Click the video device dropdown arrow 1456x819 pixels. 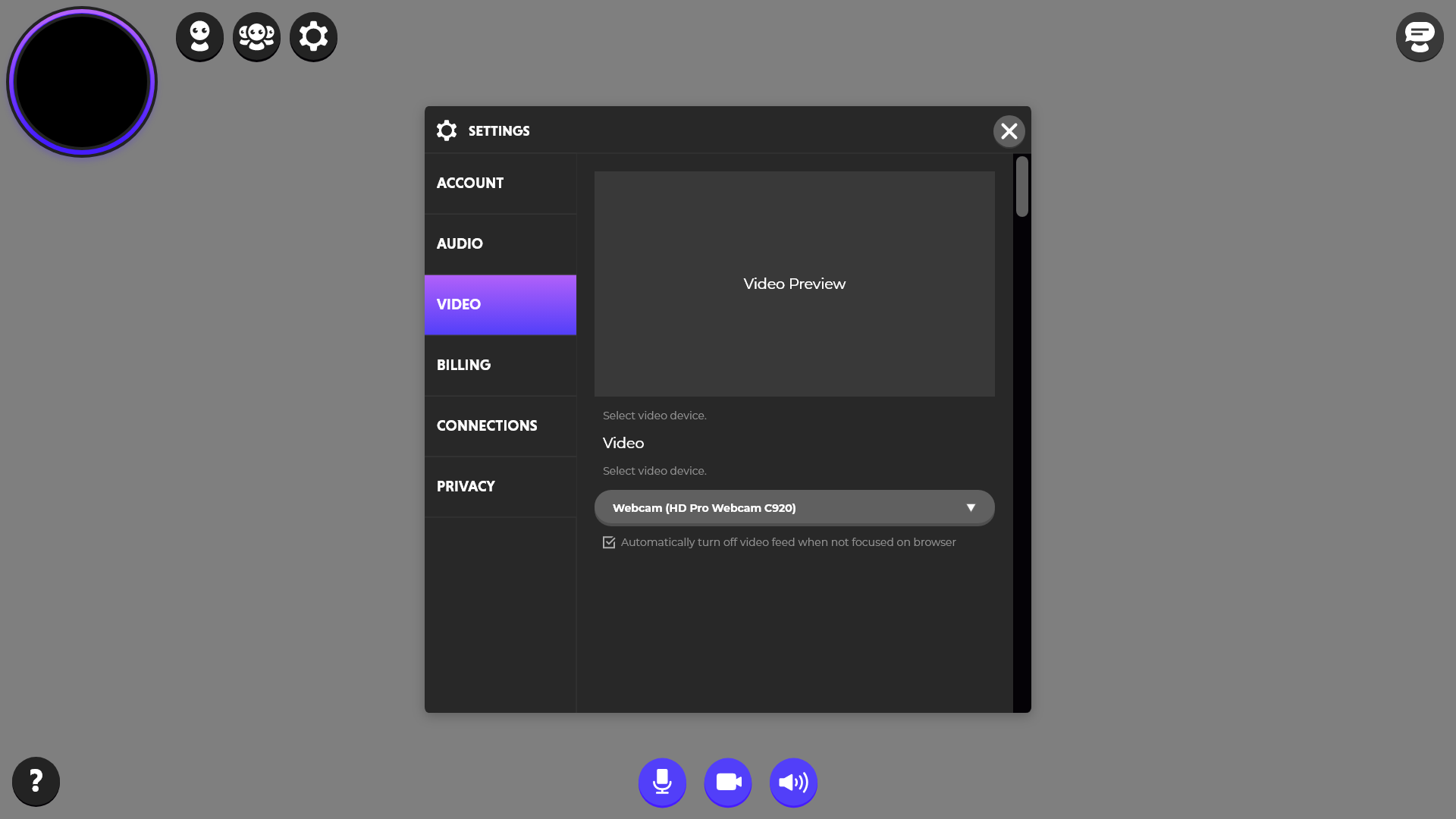(971, 507)
